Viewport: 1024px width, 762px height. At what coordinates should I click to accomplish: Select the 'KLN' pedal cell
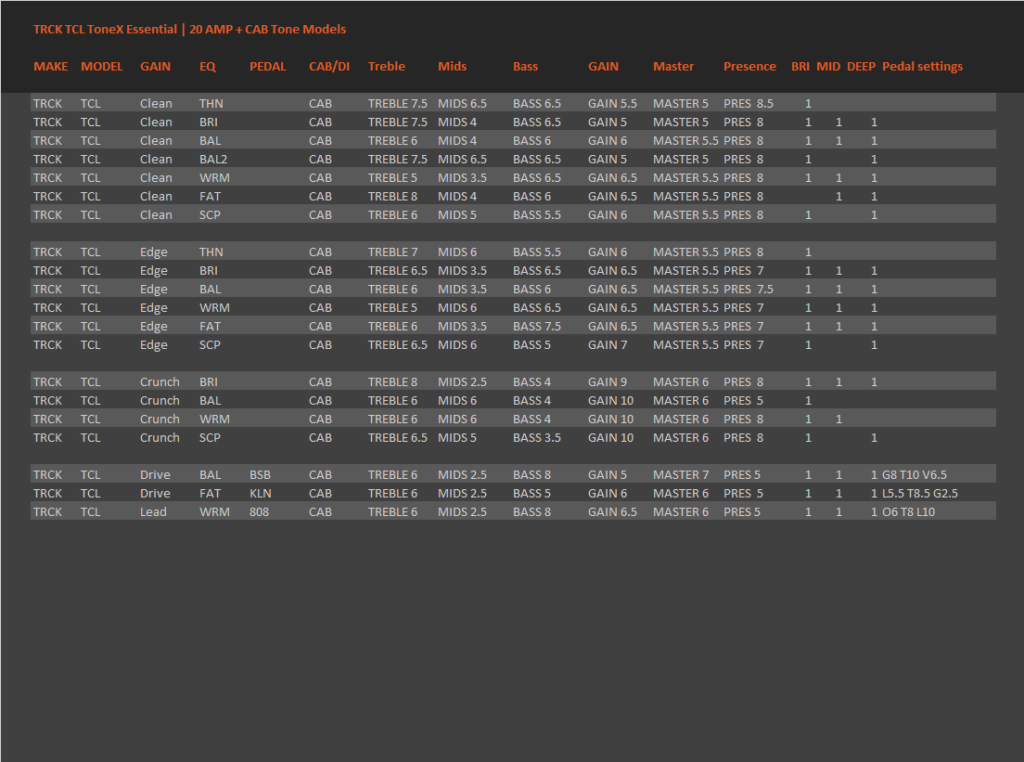(260, 494)
